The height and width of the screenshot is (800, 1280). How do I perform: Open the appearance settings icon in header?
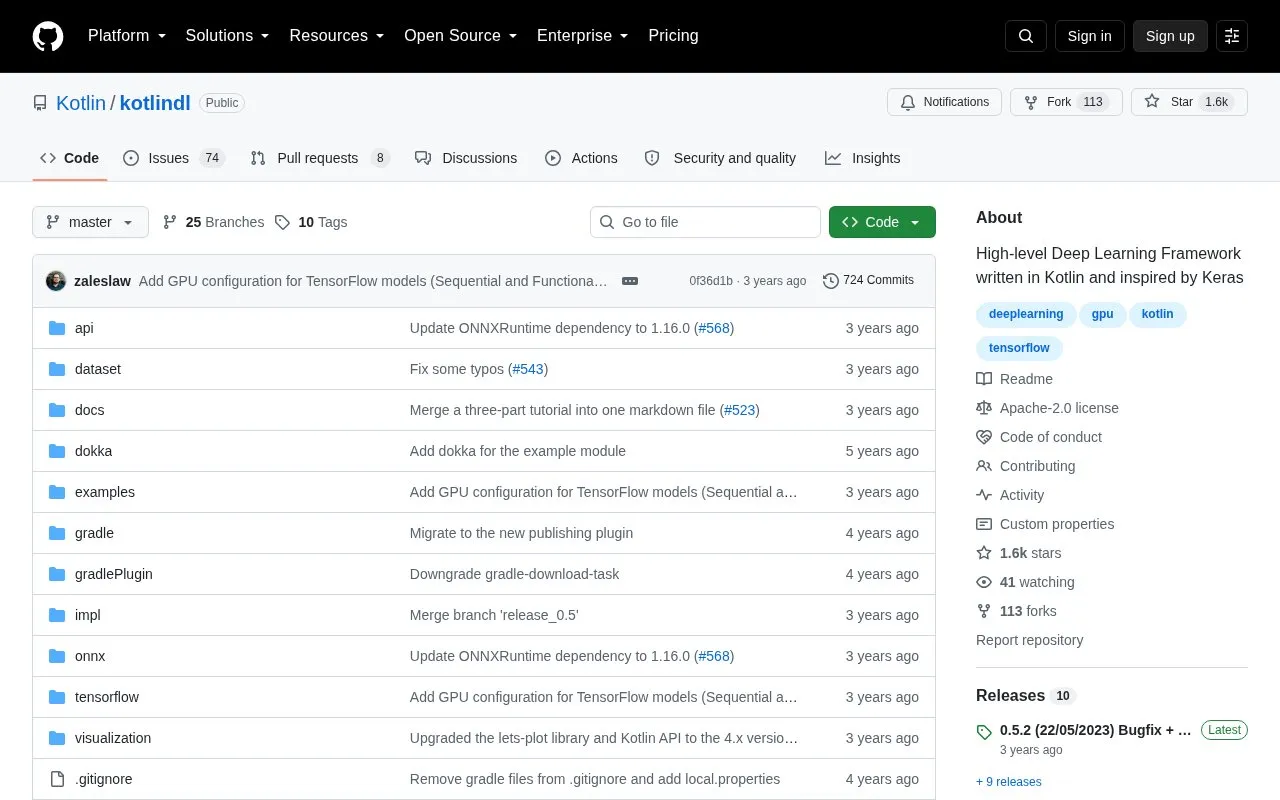click(x=1232, y=36)
